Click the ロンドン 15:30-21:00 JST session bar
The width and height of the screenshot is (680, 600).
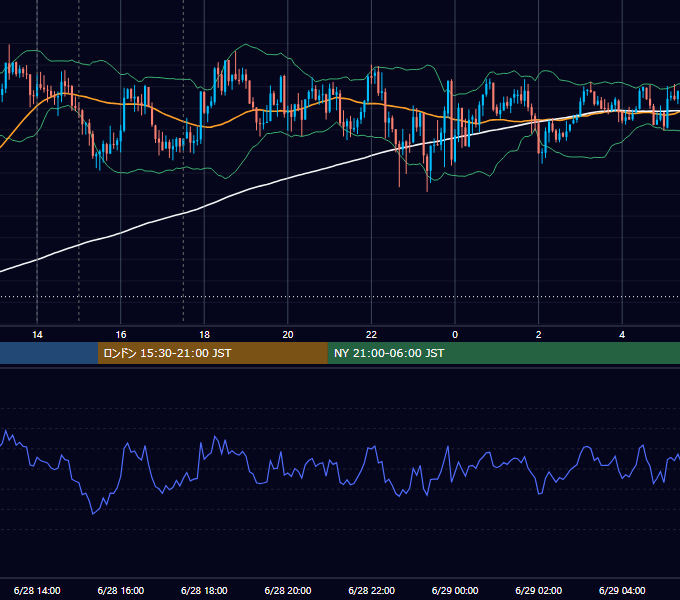[x=212, y=353]
